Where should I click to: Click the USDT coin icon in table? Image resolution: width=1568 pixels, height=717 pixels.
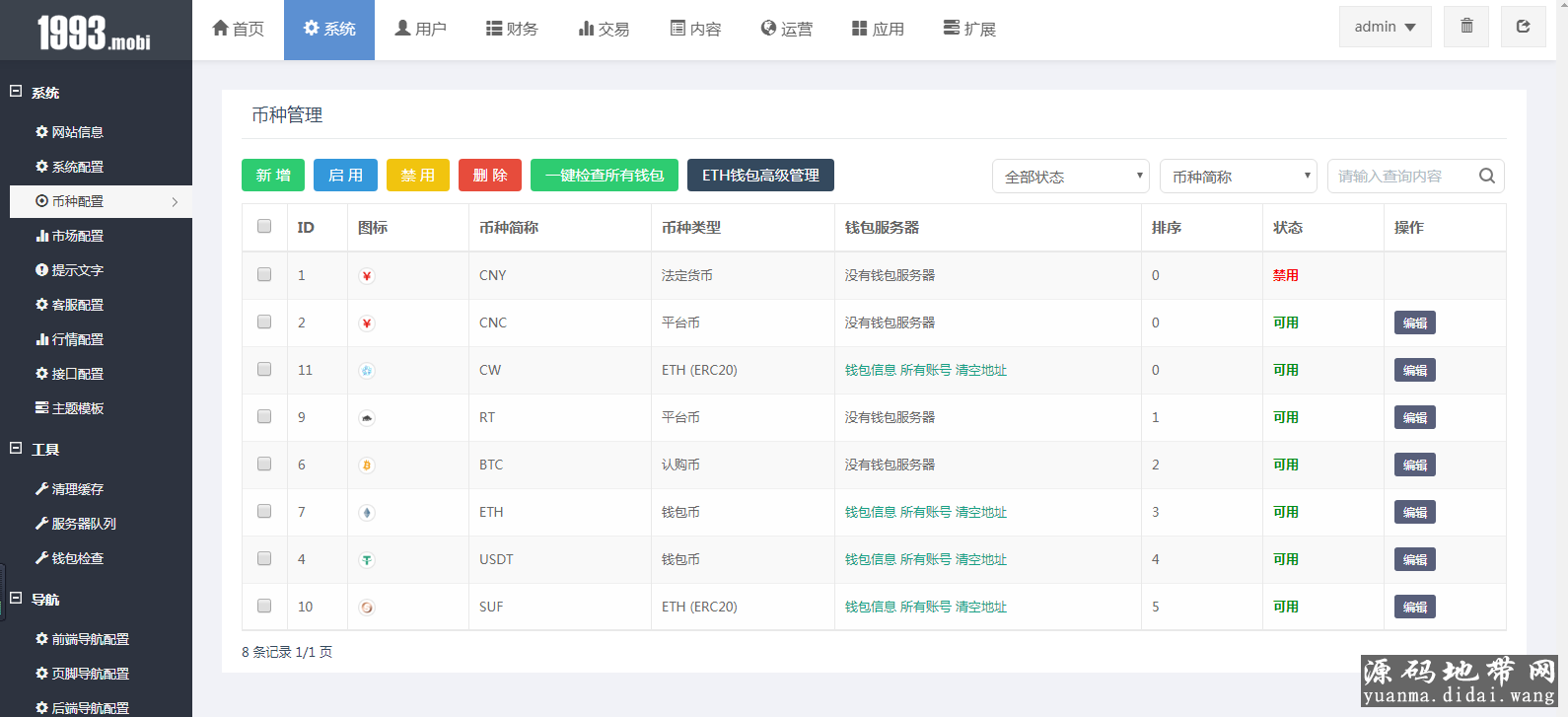point(367,560)
